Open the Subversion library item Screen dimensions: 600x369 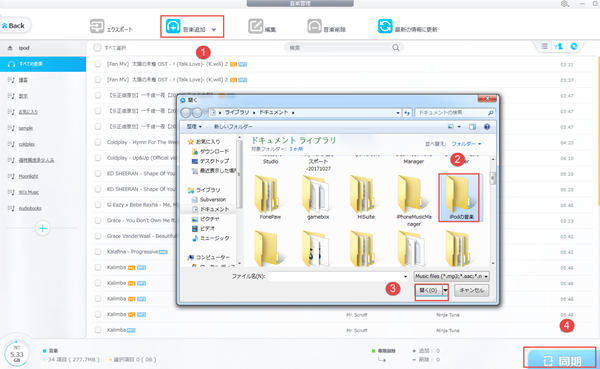pos(209,200)
